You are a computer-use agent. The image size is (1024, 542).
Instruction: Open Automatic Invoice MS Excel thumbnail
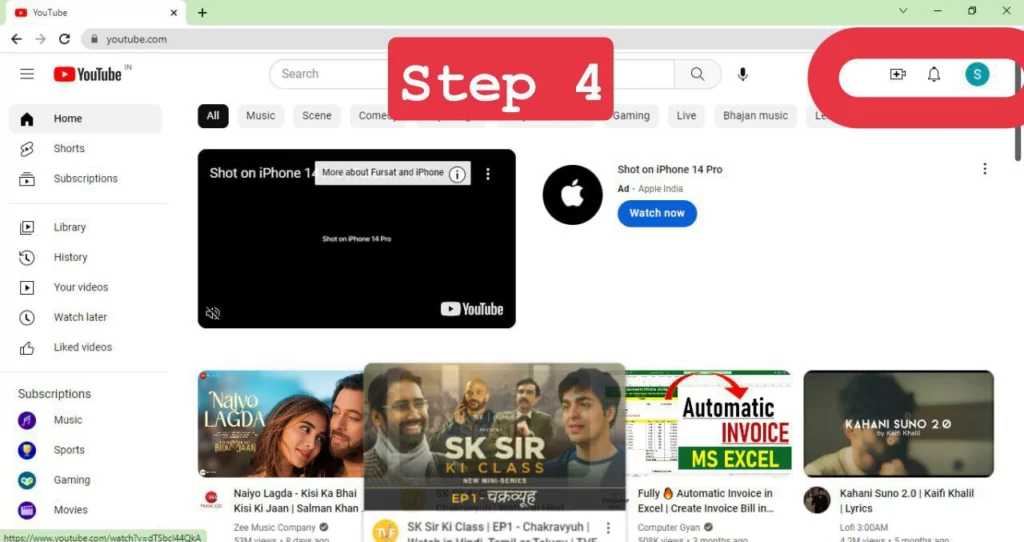click(x=709, y=424)
